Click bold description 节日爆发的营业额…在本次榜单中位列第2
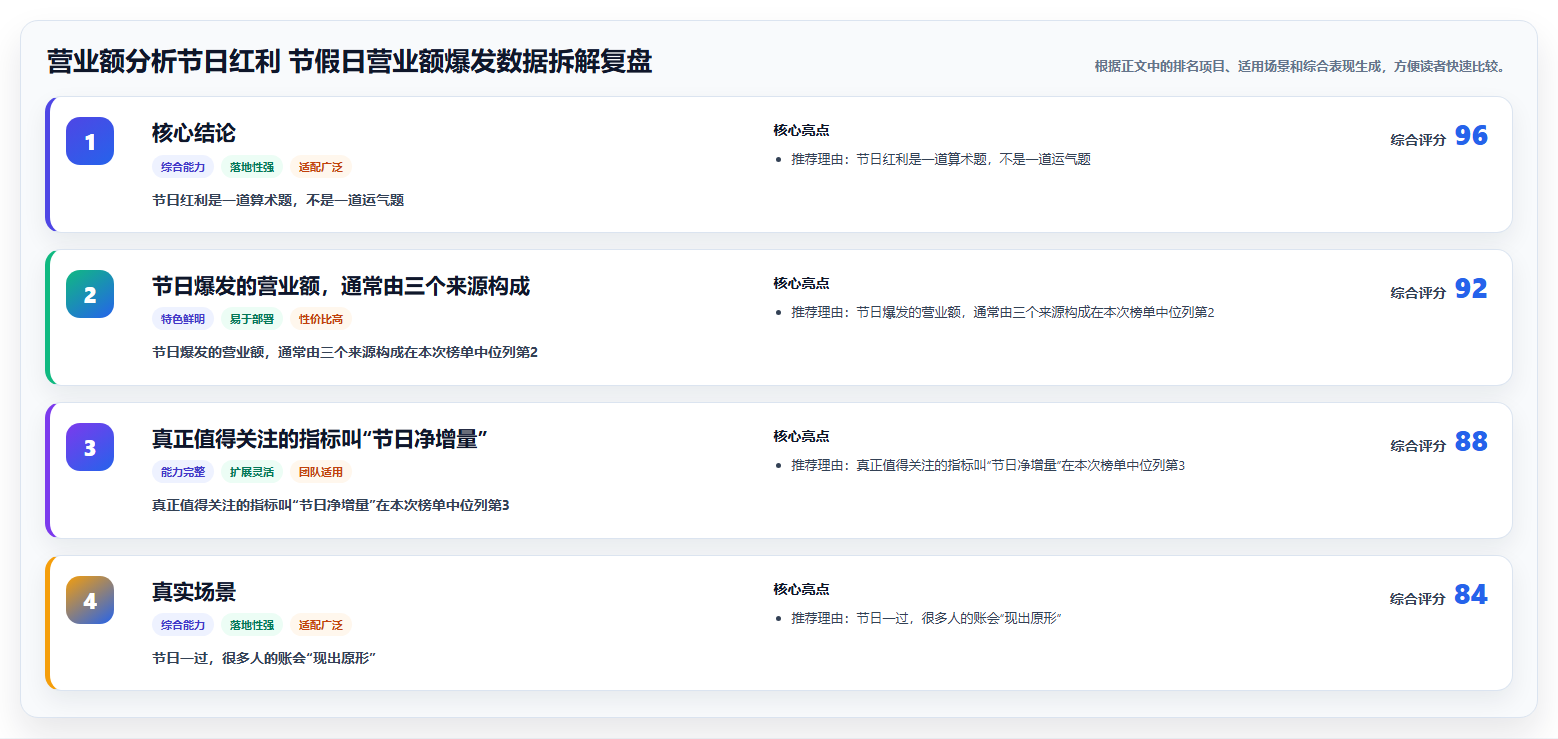1558x739 pixels. point(345,352)
